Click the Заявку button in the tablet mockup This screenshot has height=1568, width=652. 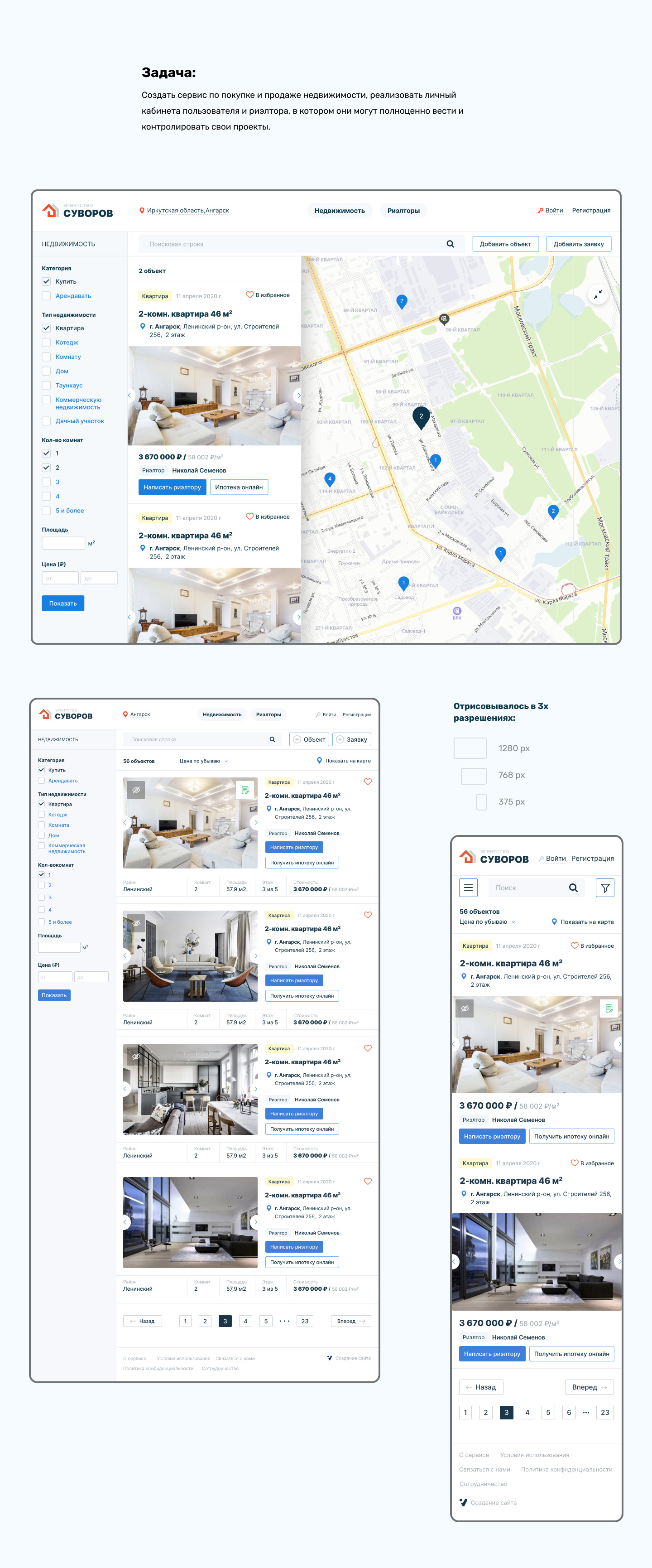click(351, 739)
